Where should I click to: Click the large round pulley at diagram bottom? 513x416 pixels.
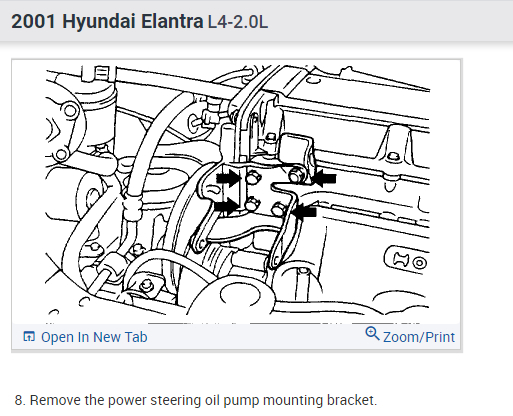[x=239, y=295]
